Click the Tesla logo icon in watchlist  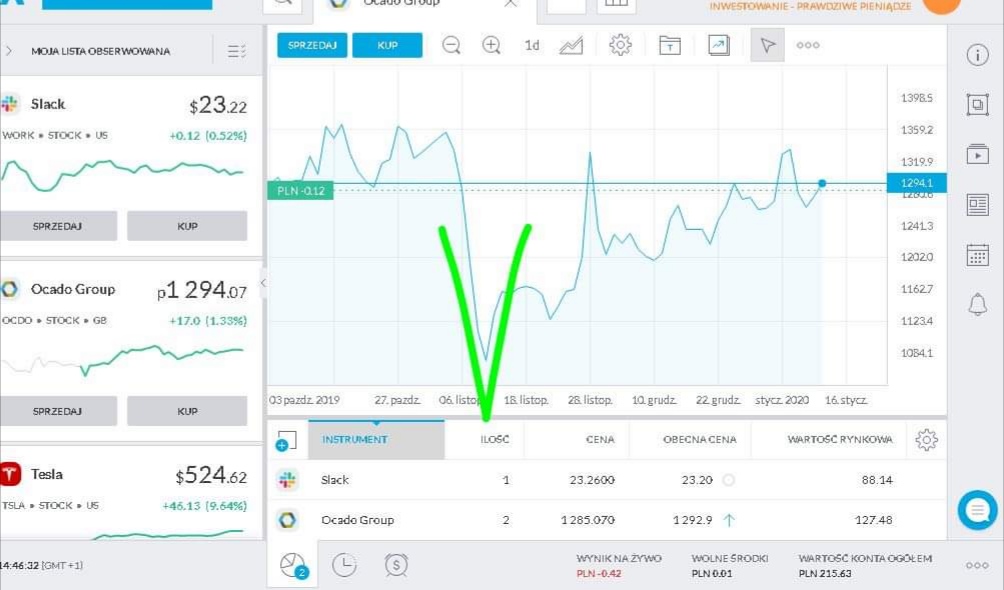(x=10, y=474)
